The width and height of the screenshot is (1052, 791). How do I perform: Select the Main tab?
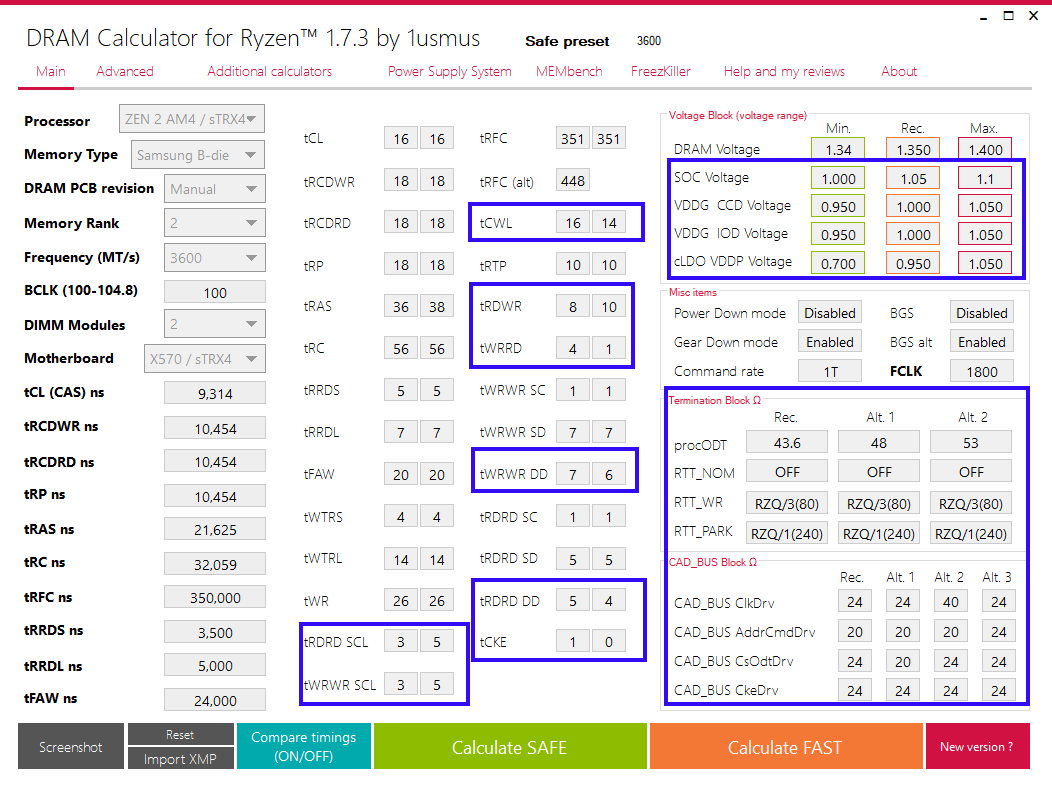51,71
